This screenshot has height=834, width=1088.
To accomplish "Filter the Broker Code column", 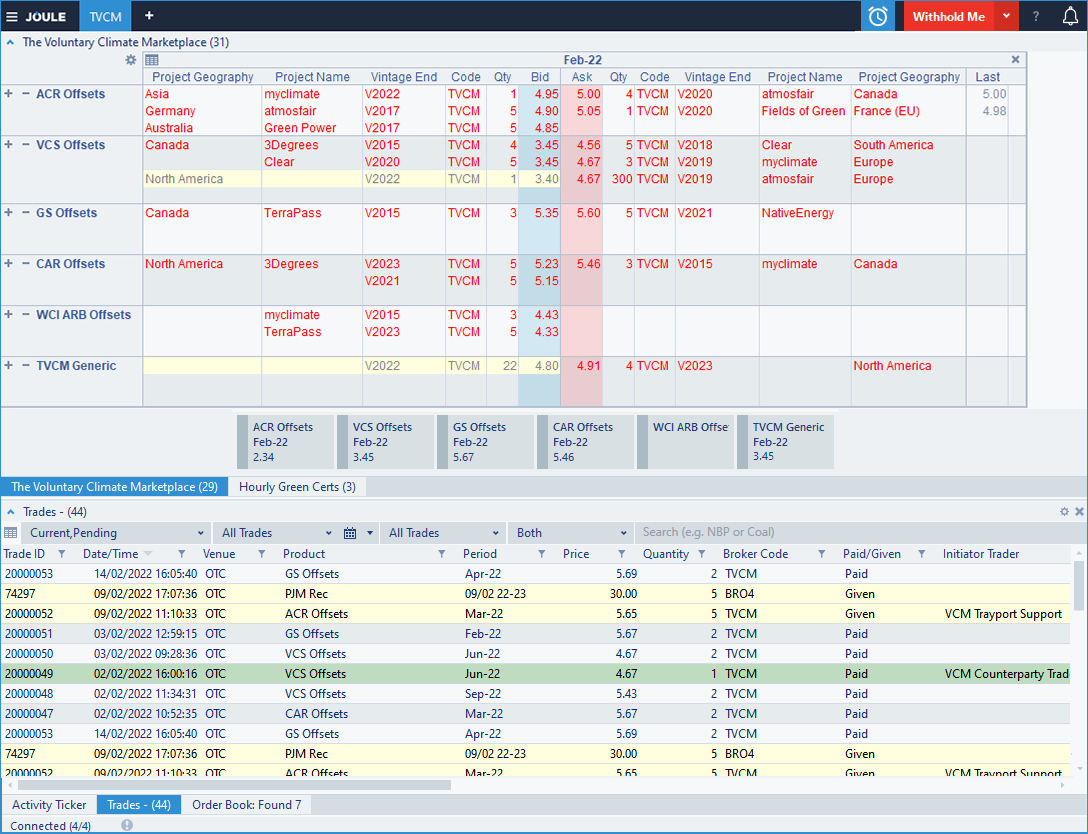I will (x=822, y=554).
